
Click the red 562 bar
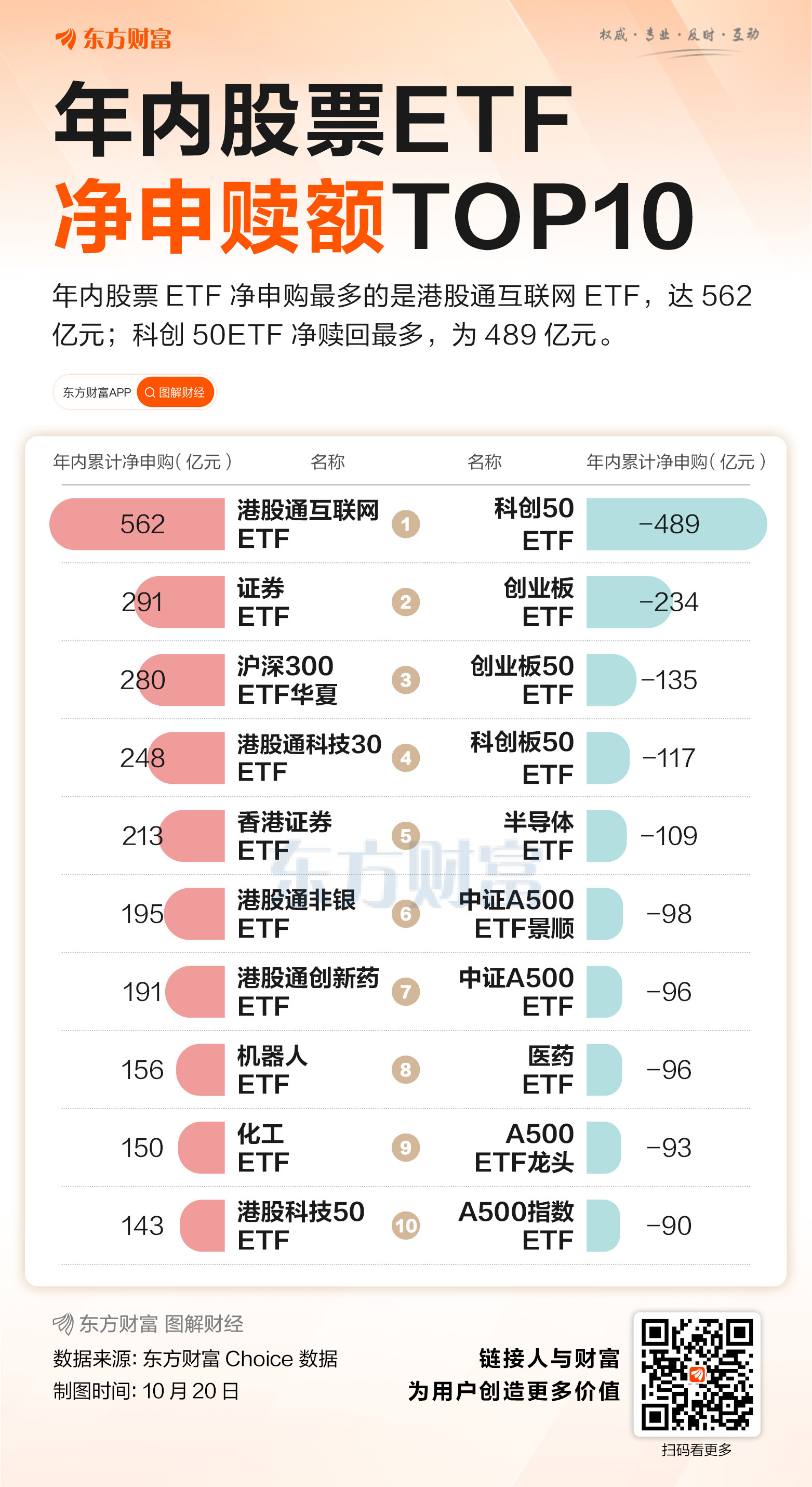coord(137,524)
